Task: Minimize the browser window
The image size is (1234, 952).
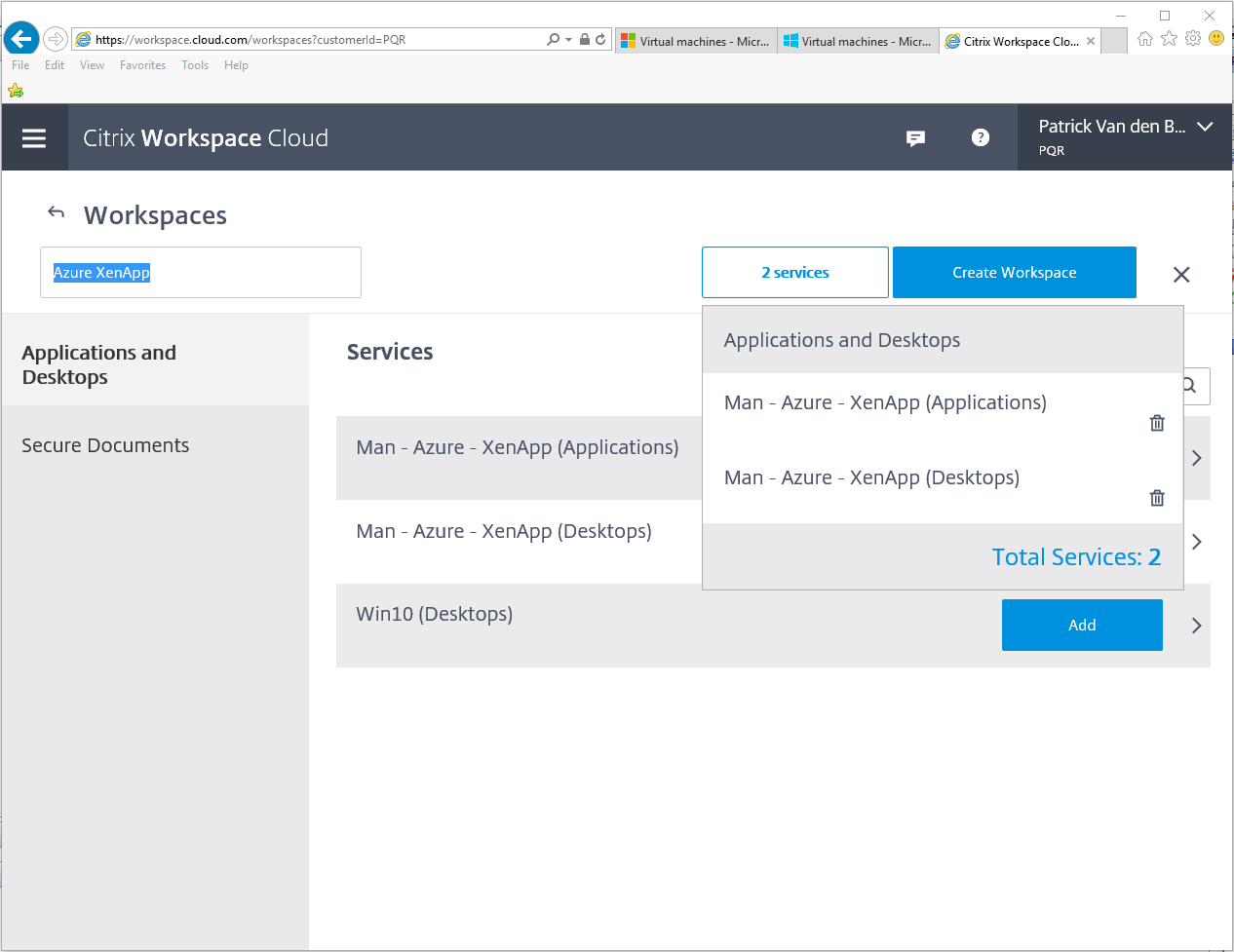Action: tap(1121, 16)
